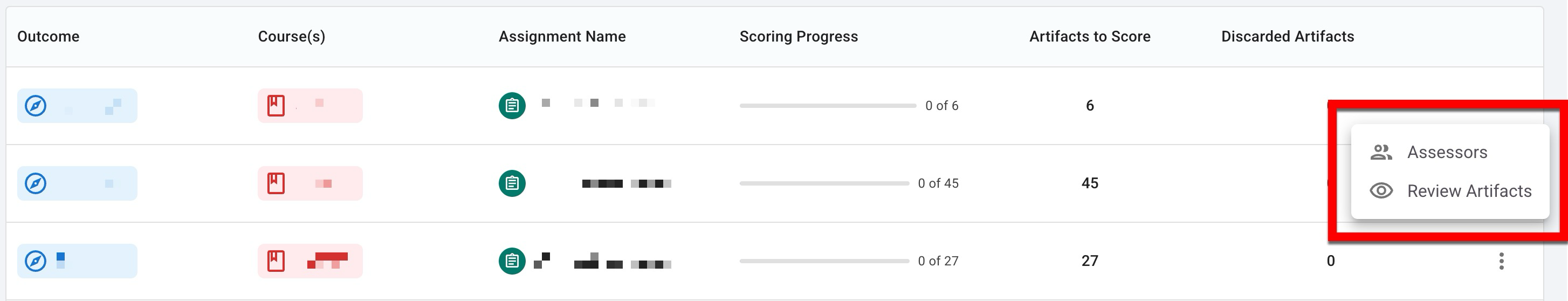This screenshot has height=301, width=1568.
Task: Open the three-dot menu in the 27-artifact row
Action: point(1501,261)
